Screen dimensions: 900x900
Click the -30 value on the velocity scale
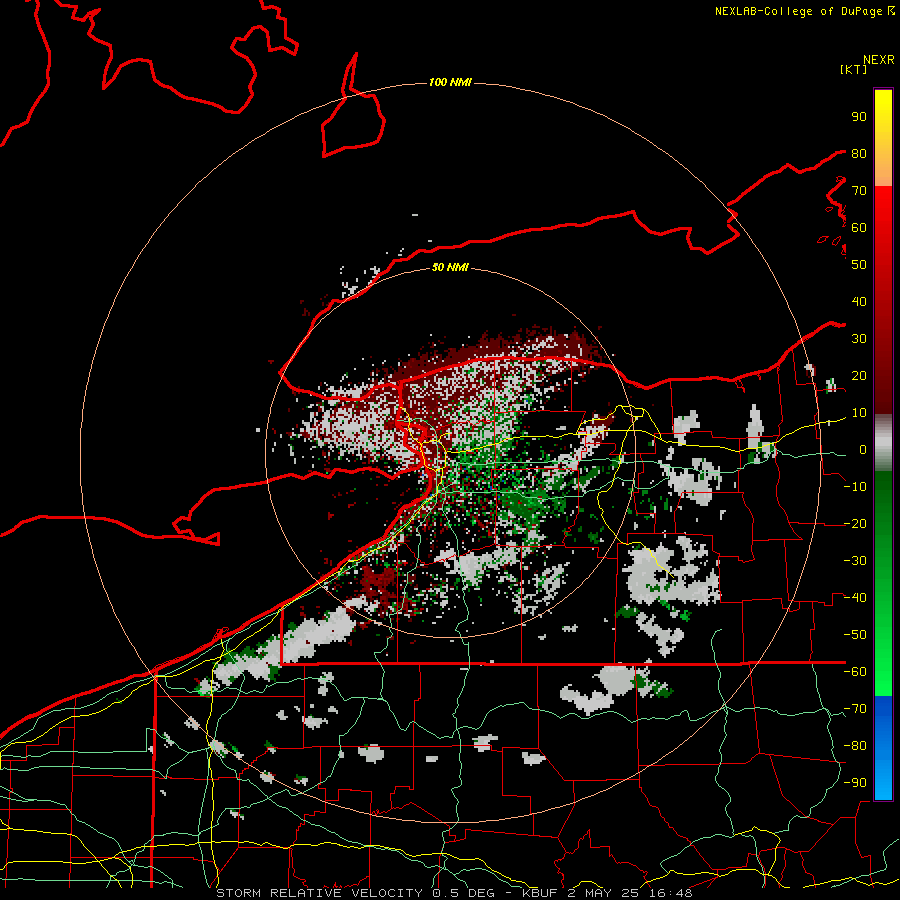click(x=855, y=560)
